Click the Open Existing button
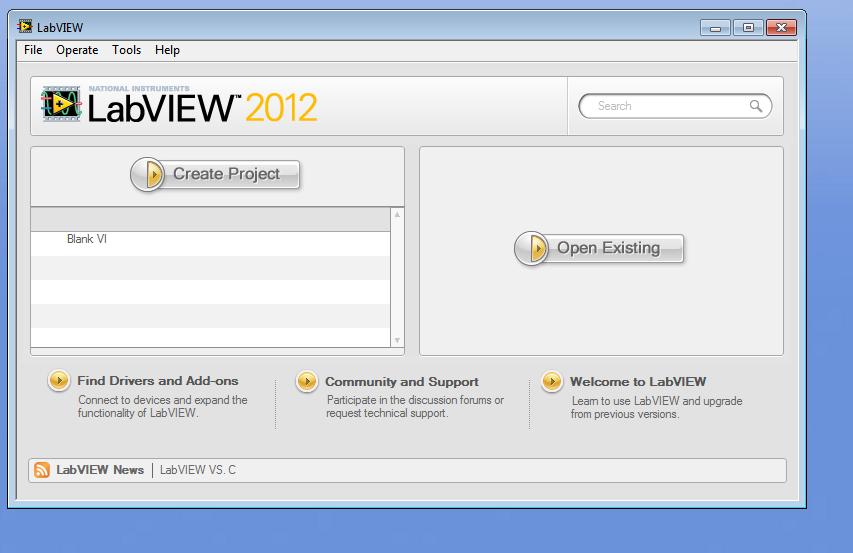853x553 pixels. click(x=599, y=248)
